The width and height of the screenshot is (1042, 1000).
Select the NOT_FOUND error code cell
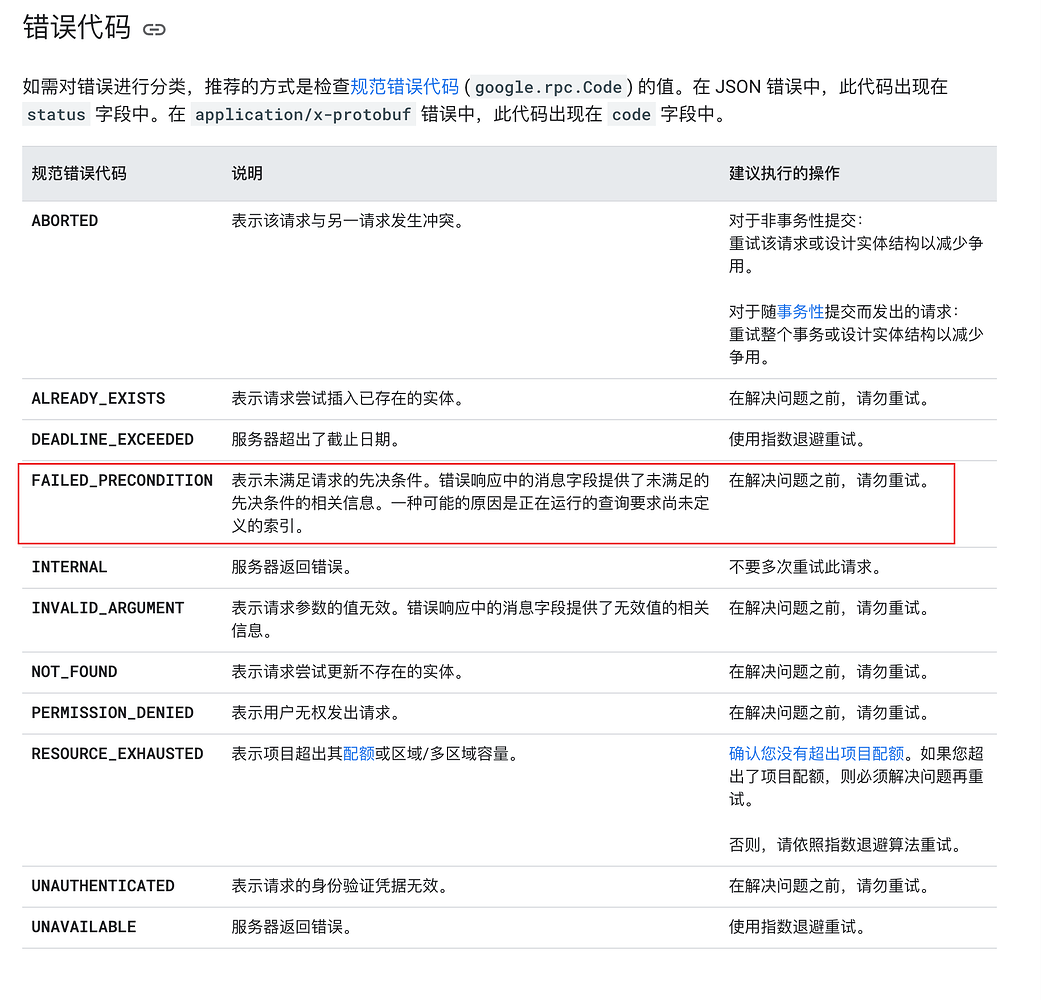point(74,672)
